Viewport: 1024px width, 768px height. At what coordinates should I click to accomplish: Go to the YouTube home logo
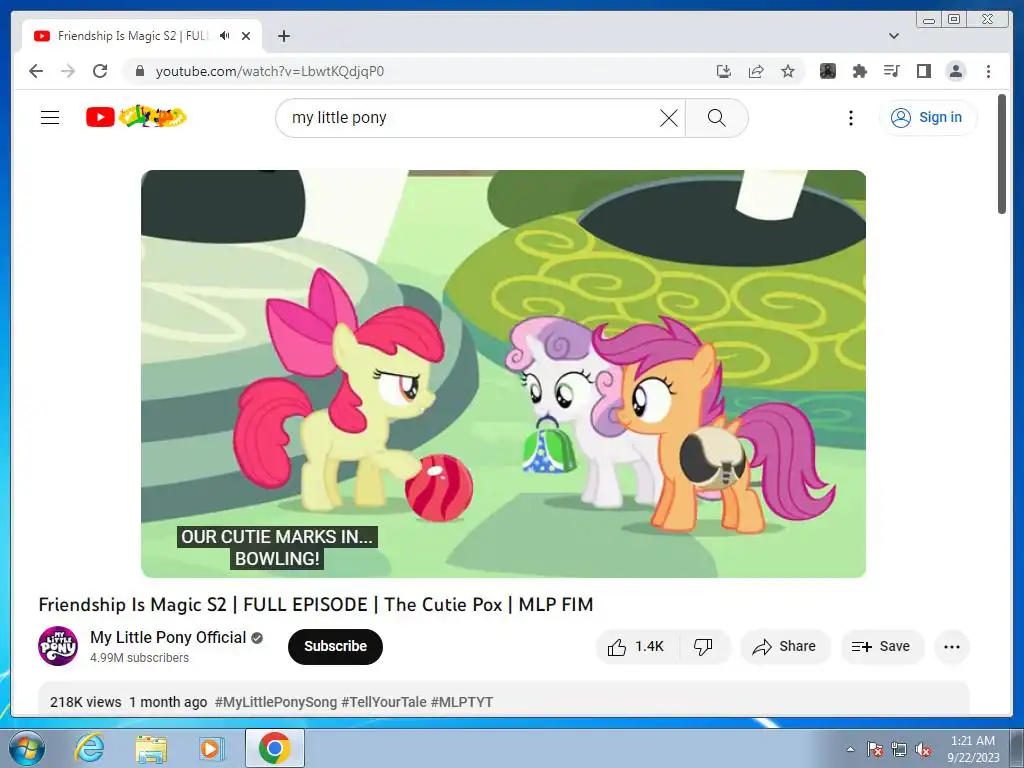(136, 117)
